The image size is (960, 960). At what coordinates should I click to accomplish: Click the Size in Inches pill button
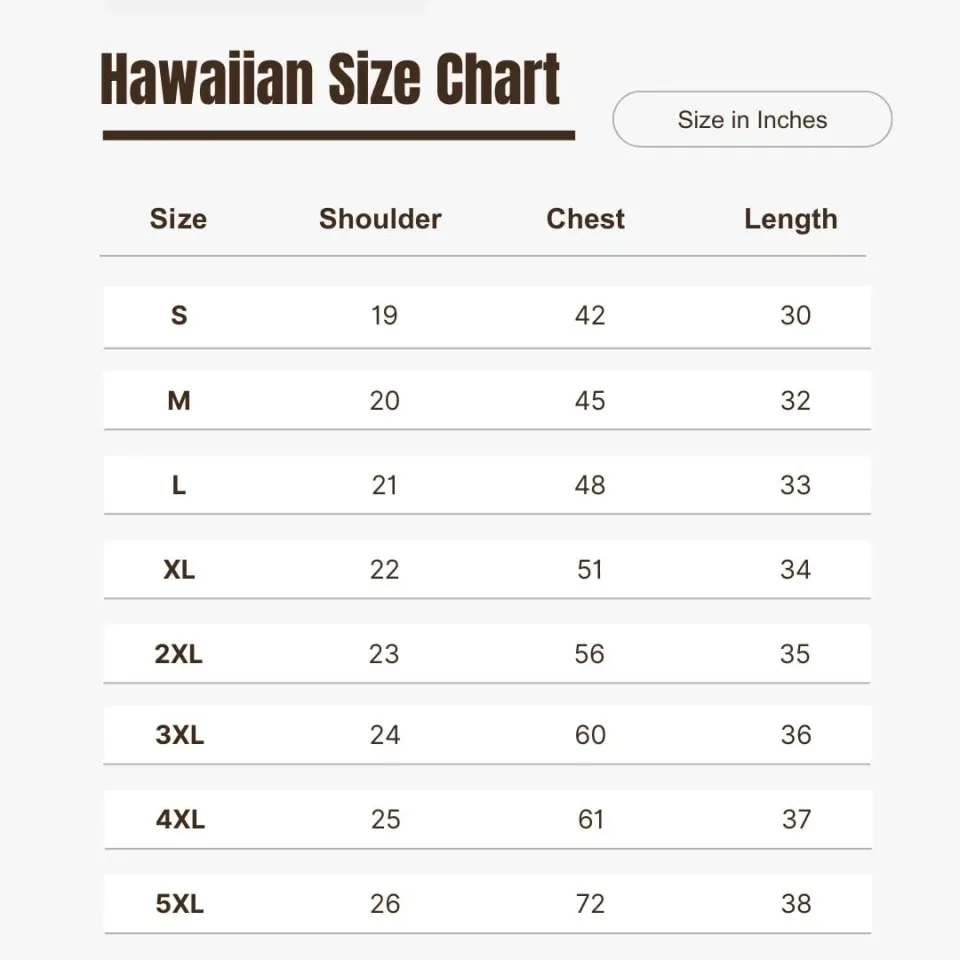click(x=752, y=120)
